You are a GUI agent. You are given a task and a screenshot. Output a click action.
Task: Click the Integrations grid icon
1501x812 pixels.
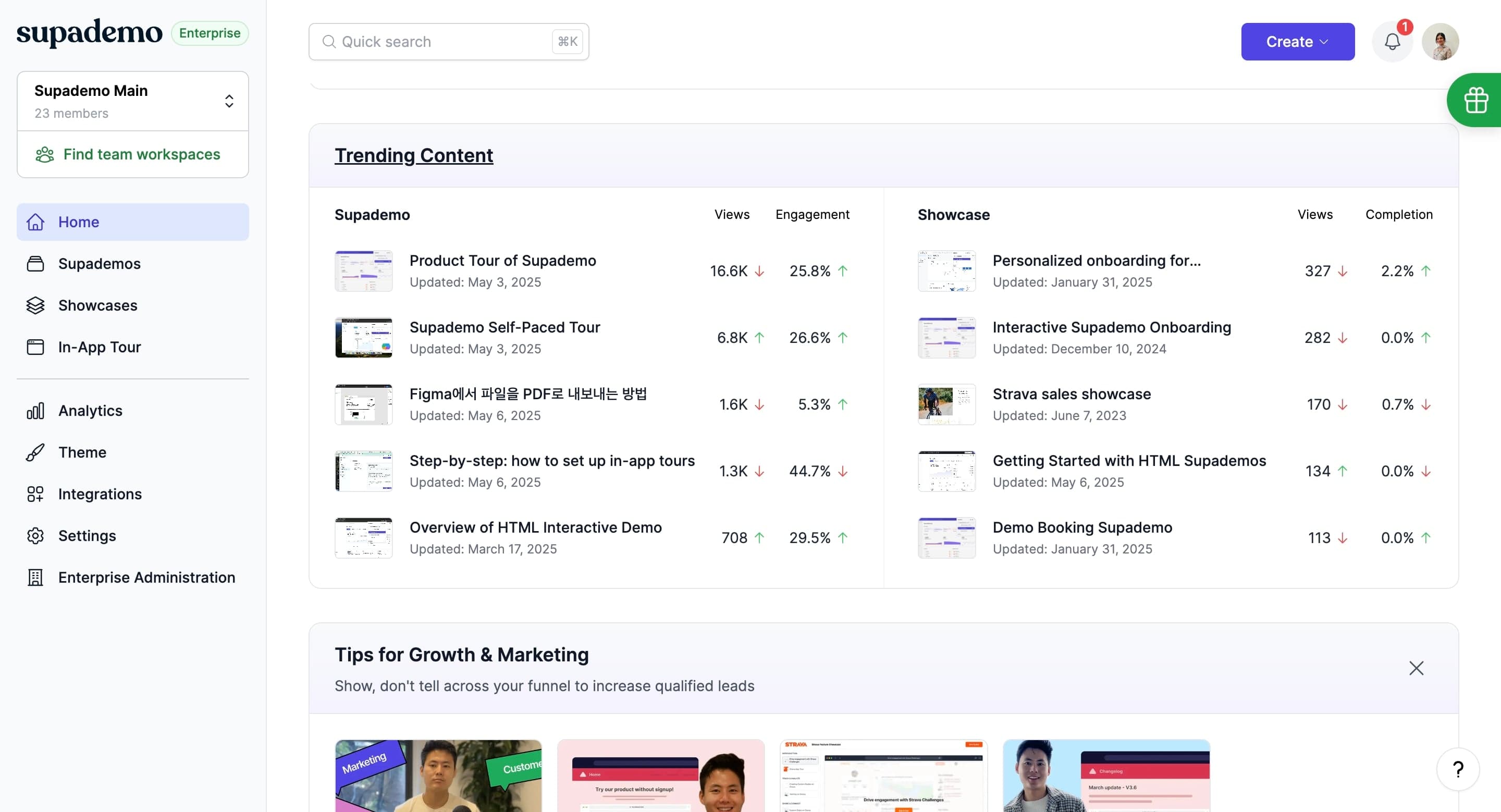[x=35, y=494]
